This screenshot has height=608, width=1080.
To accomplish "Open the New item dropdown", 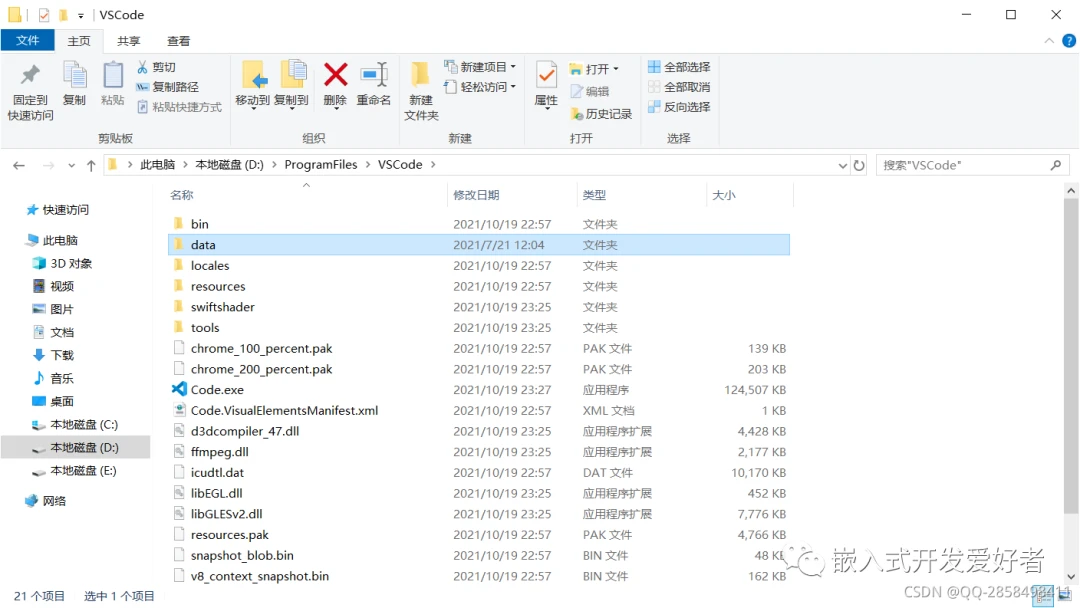I will click(513, 67).
